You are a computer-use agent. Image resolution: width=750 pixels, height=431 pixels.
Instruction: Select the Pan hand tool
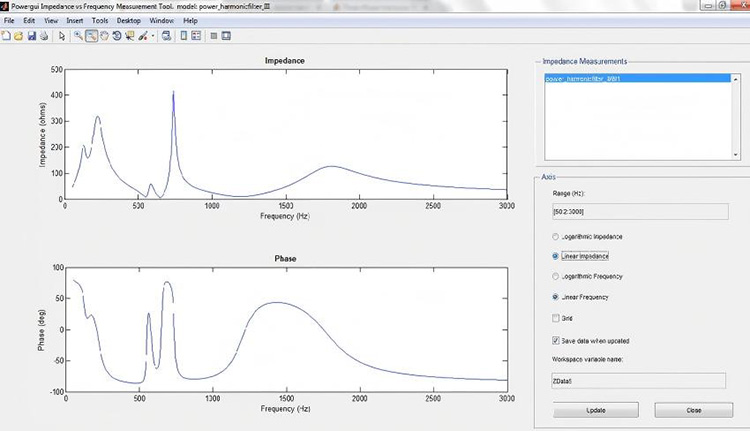104,36
